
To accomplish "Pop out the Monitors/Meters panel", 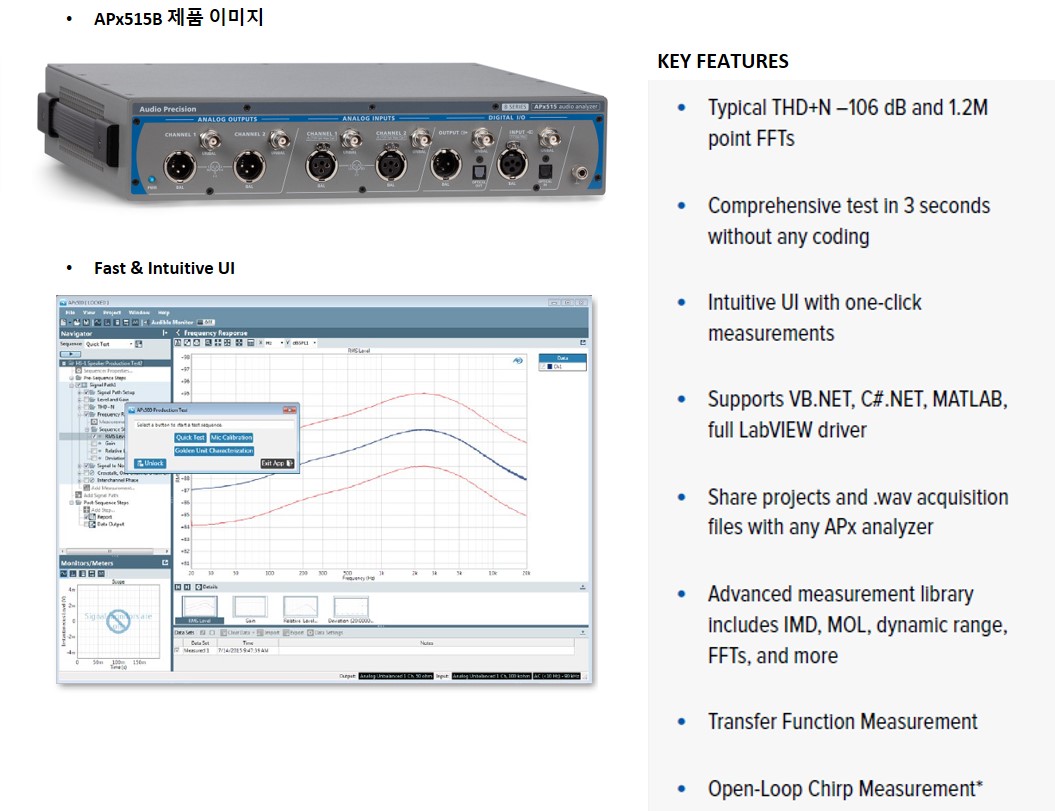I will (x=165, y=563).
